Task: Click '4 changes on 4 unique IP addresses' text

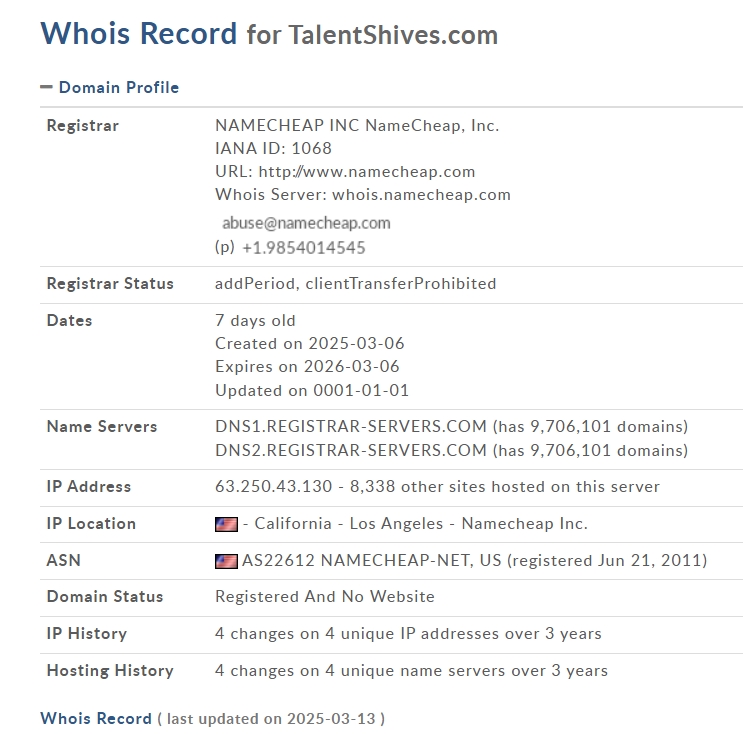Action: (357, 634)
